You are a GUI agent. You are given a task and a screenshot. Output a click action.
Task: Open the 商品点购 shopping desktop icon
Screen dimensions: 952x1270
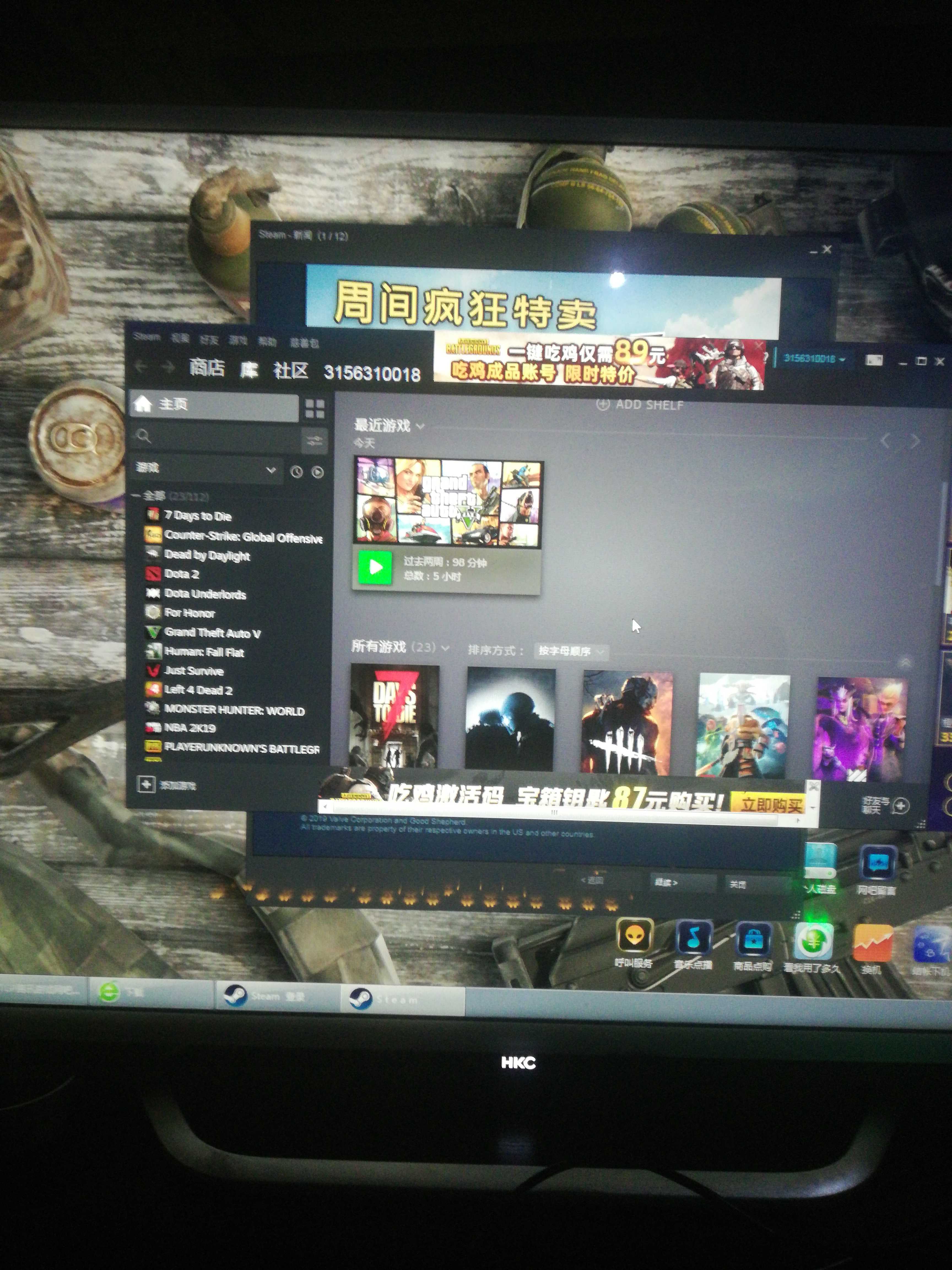pyautogui.click(x=753, y=940)
